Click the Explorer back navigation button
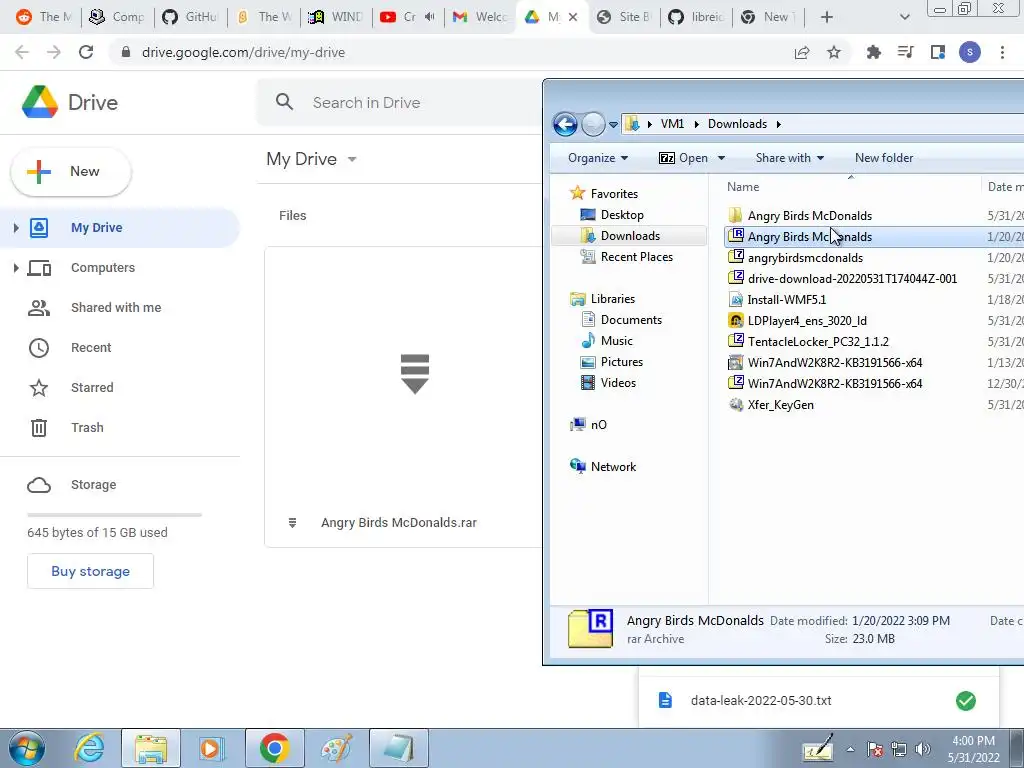The height and width of the screenshot is (768, 1024). pyautogui.click(x=566, y=124)
